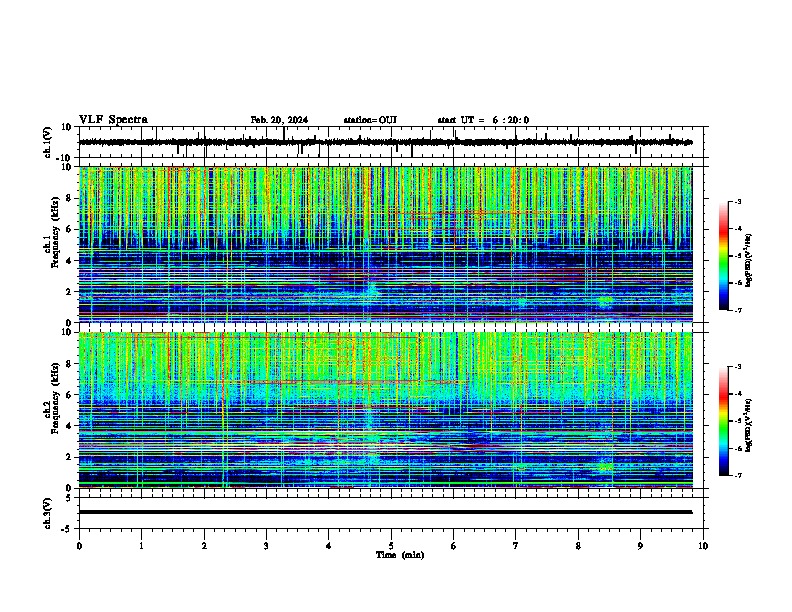This screenshot has width=792, height=612.
Task: Click the "4" kHz tick on ch.2 frequency axis
Action: tap(69, 426)
